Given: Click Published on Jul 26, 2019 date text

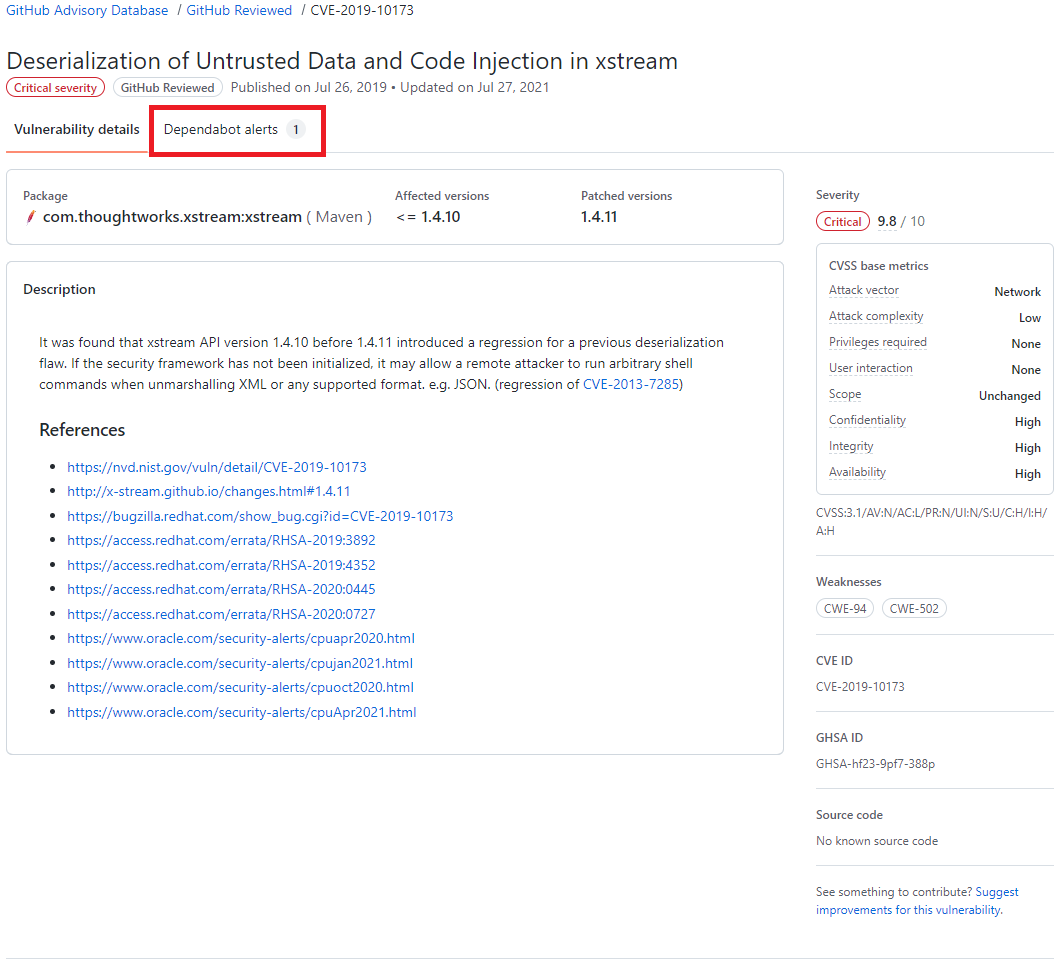Looking at the screenshot, I should click(x=309, y=88).
